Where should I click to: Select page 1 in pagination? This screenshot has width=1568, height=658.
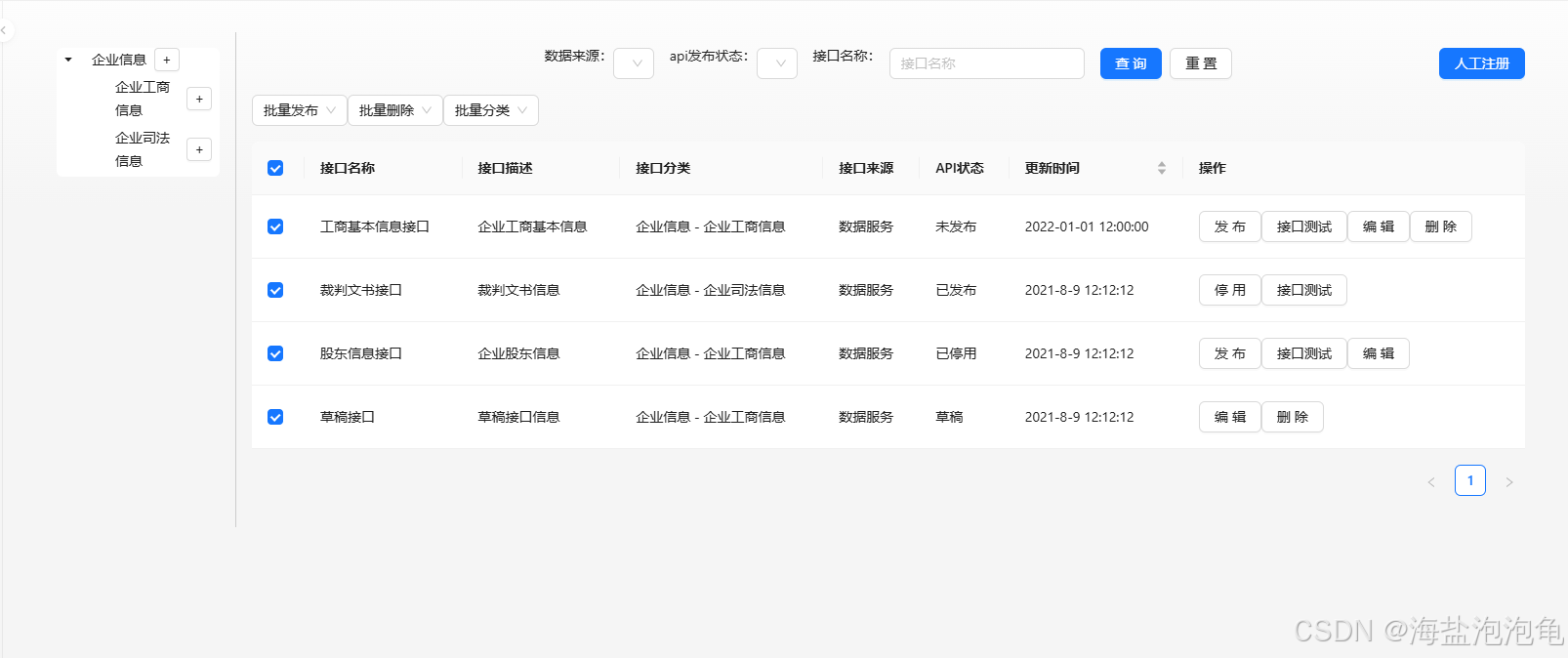tap(1470, 480)
